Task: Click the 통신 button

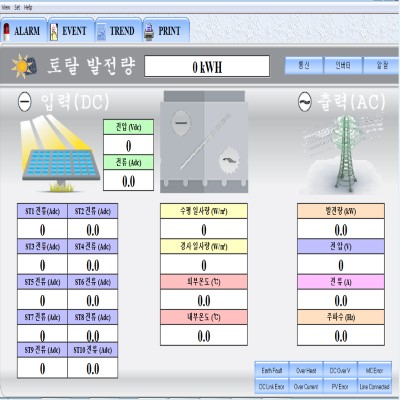Action: [x=304, y=65]
